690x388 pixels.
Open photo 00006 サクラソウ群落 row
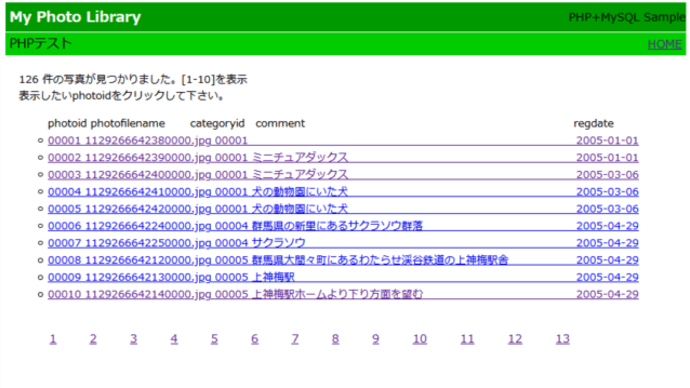343,226
